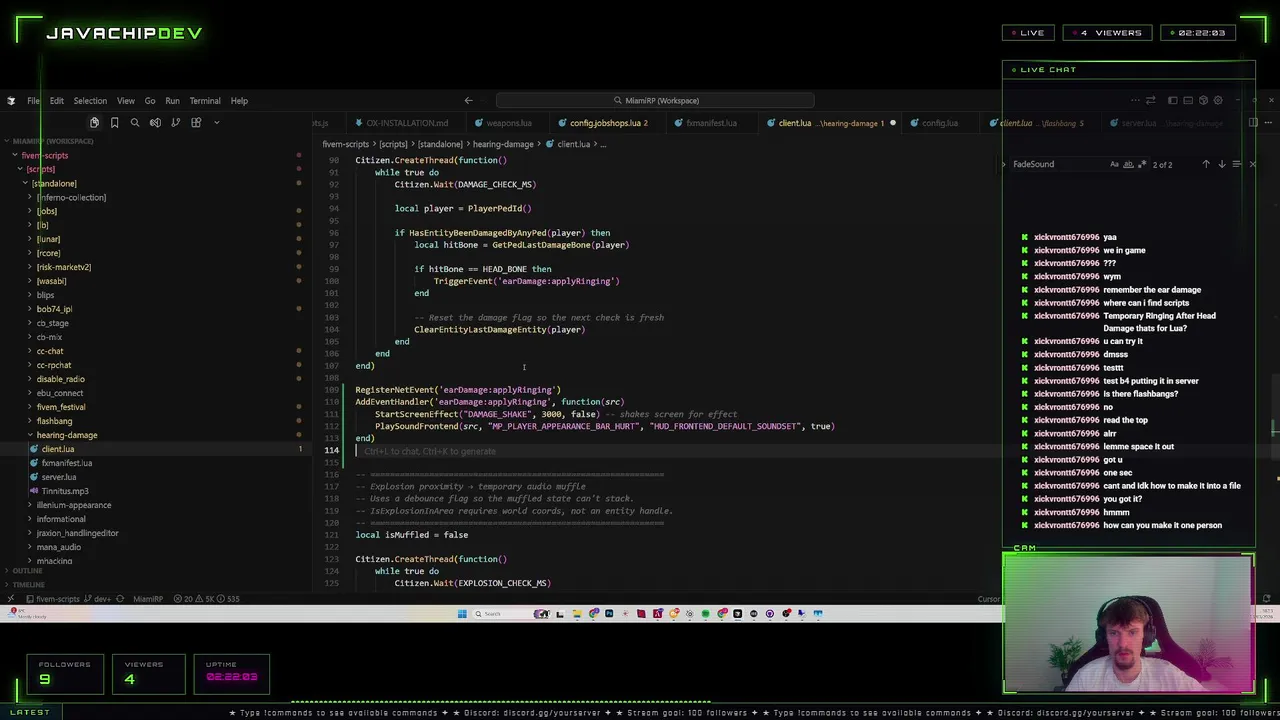Screen dimensions: 1280x720
Task: Click the errors and warnings status counter
Action: [x=206, y=599]
